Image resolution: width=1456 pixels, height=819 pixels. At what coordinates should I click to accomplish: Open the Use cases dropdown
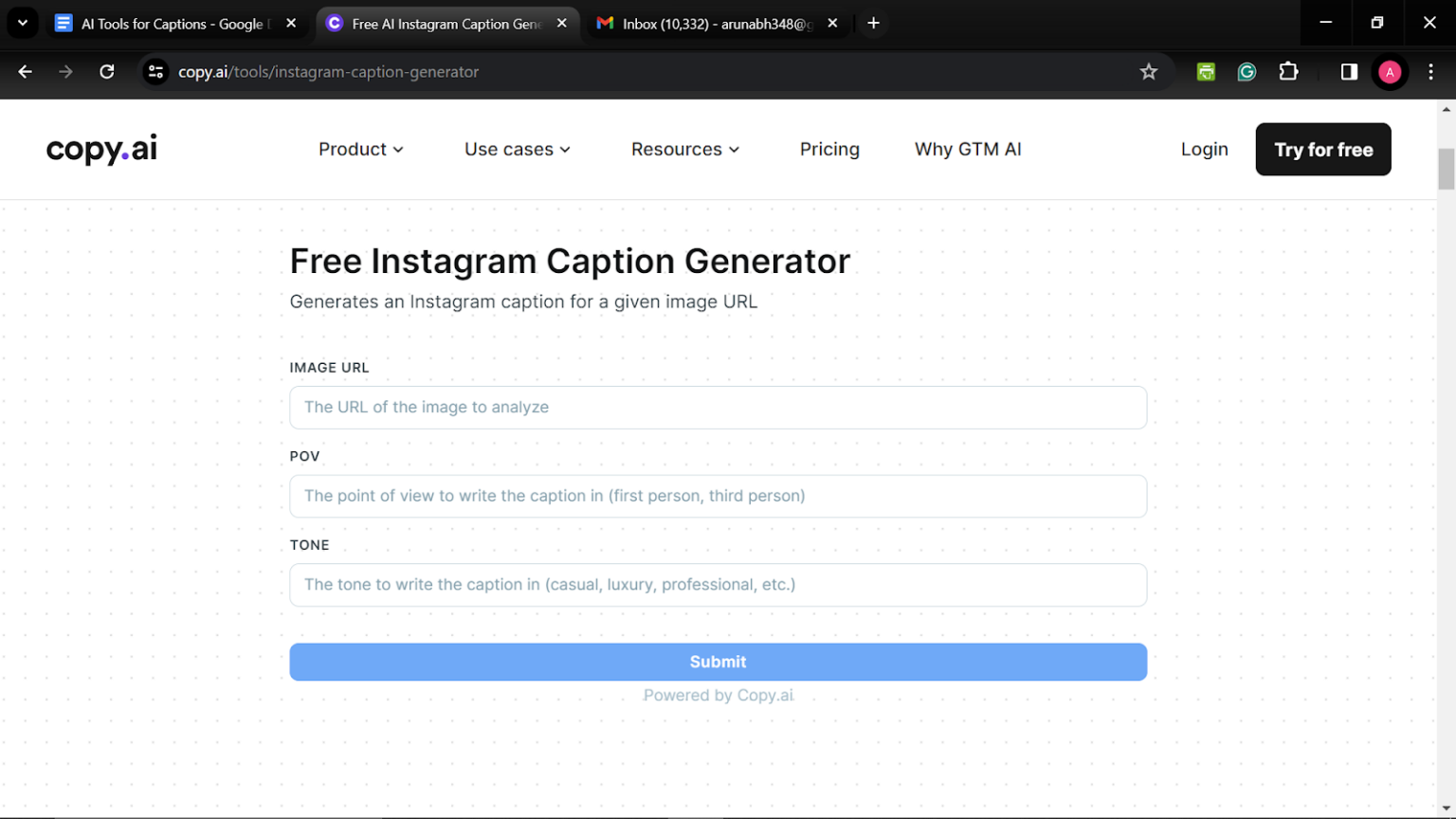(517, 149)
